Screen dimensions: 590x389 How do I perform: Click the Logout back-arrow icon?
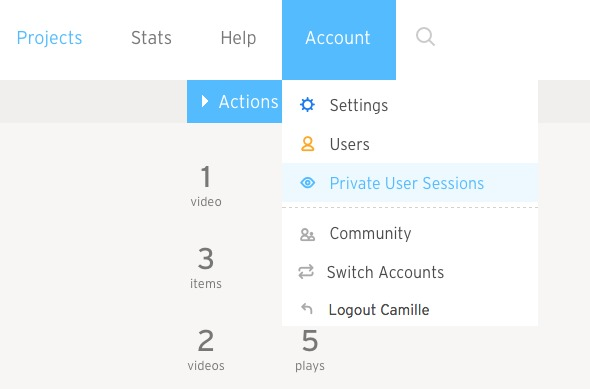tap(307, 309)
